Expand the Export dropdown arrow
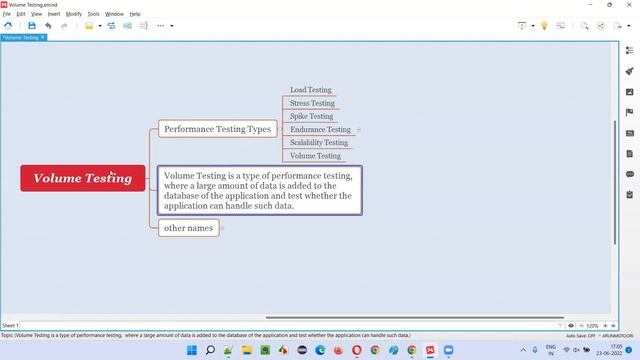 [x=629, y=26]
